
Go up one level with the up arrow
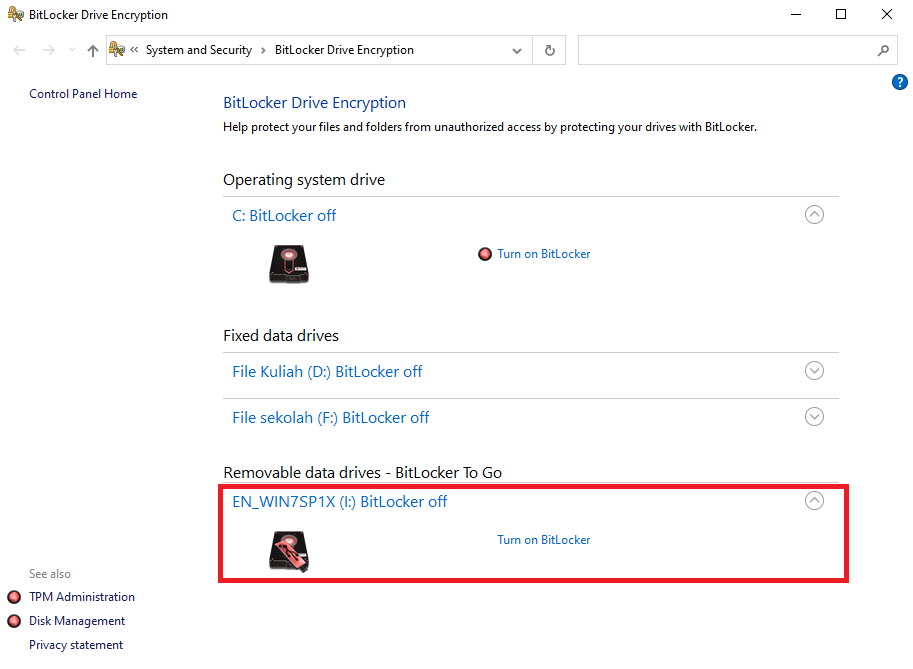click(93, 50)
